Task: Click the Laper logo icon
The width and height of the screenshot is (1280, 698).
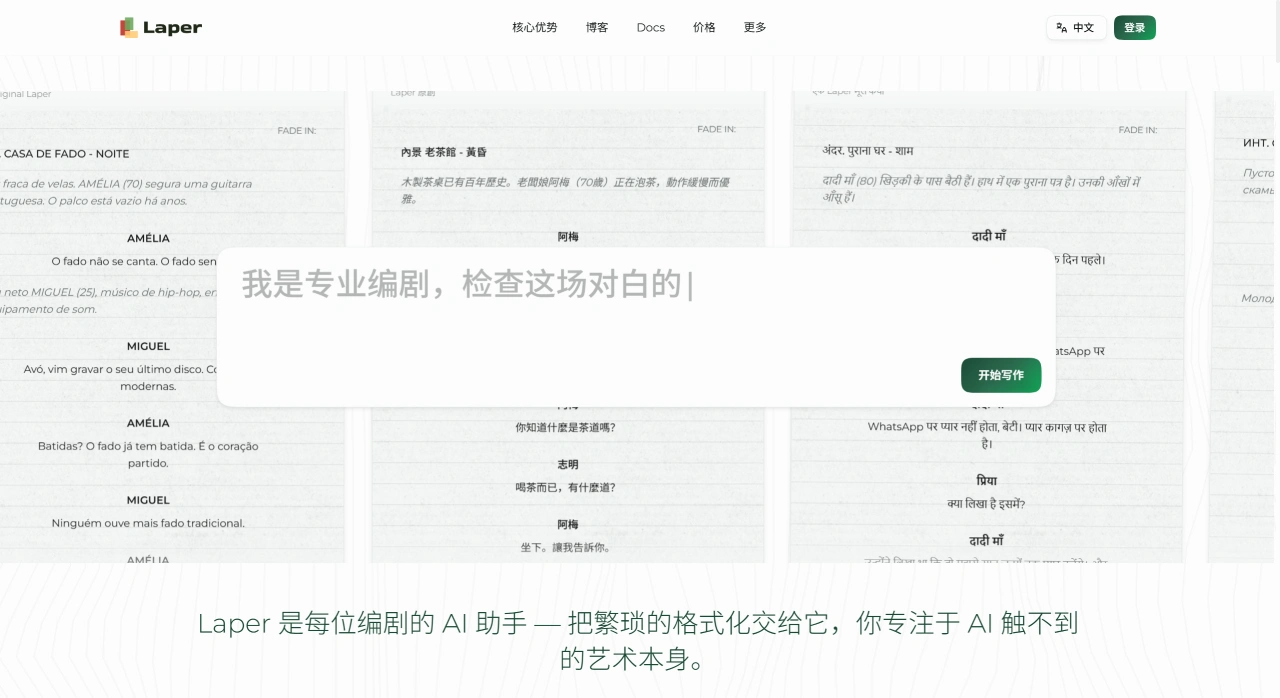Action: 129,27
